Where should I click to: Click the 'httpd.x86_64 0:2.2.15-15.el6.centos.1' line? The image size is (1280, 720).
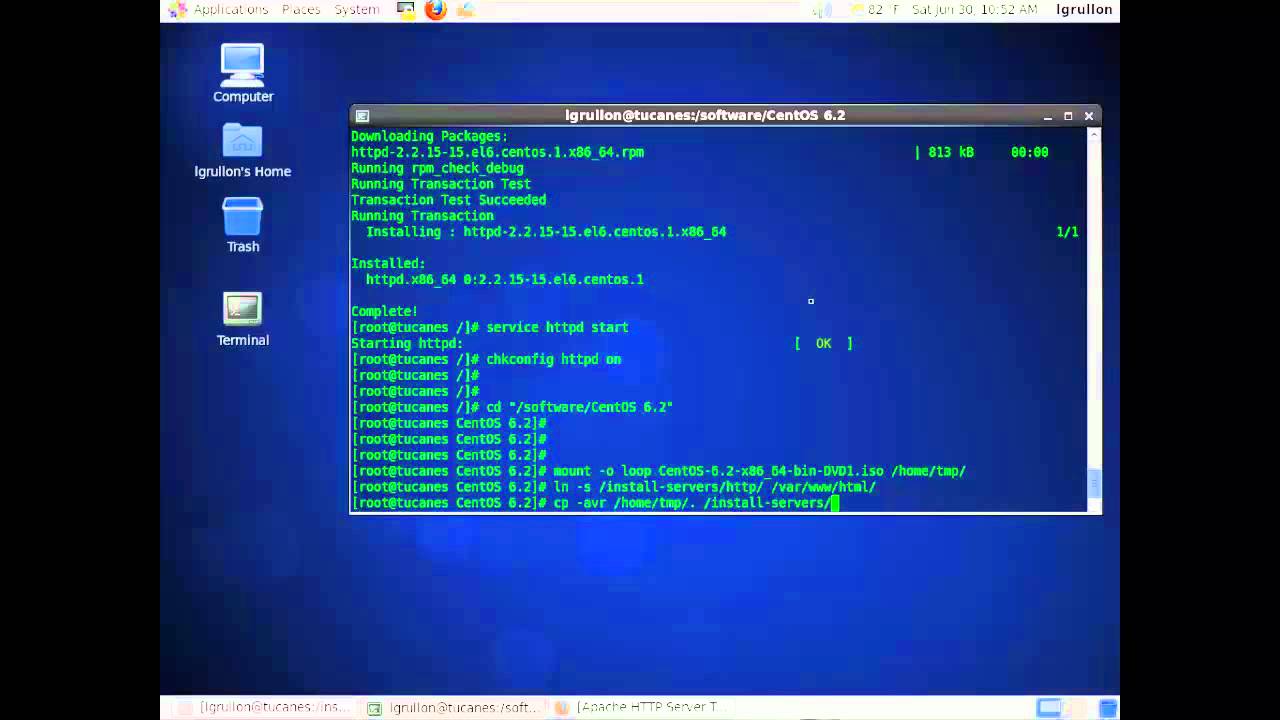click(505, 280)
